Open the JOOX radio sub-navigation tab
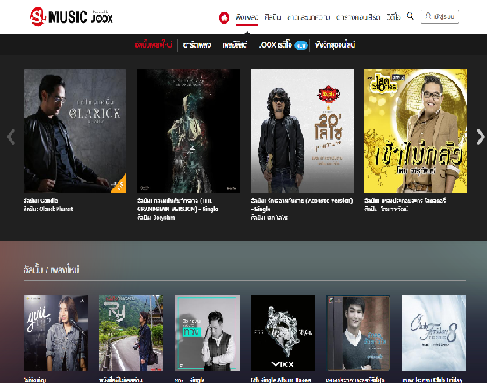The width and height of the screenshot is (488, 385). (x=275, y=45)
